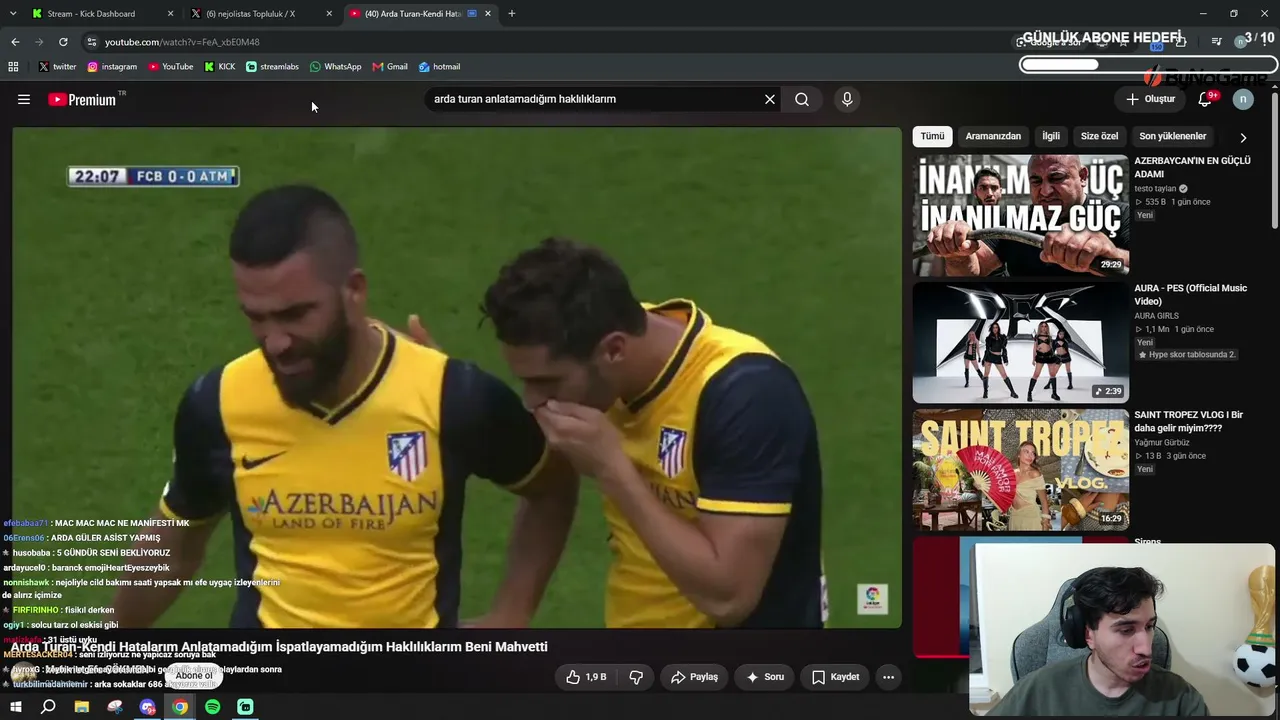Visit the Yağmur Gürbüz channel name

(x=1162, y=443)
